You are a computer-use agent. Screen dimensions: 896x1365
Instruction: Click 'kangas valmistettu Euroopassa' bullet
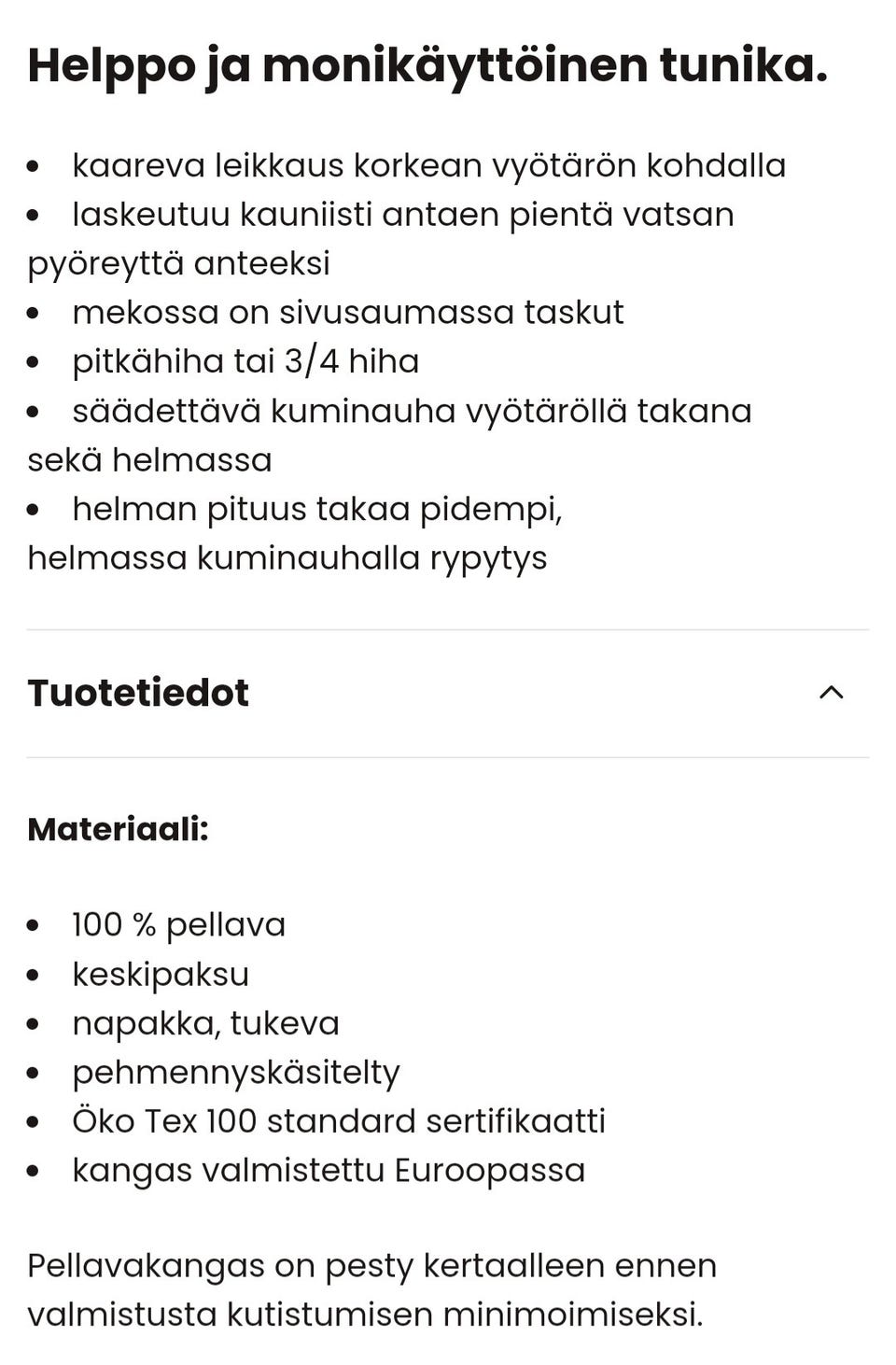coord(329,1168)
